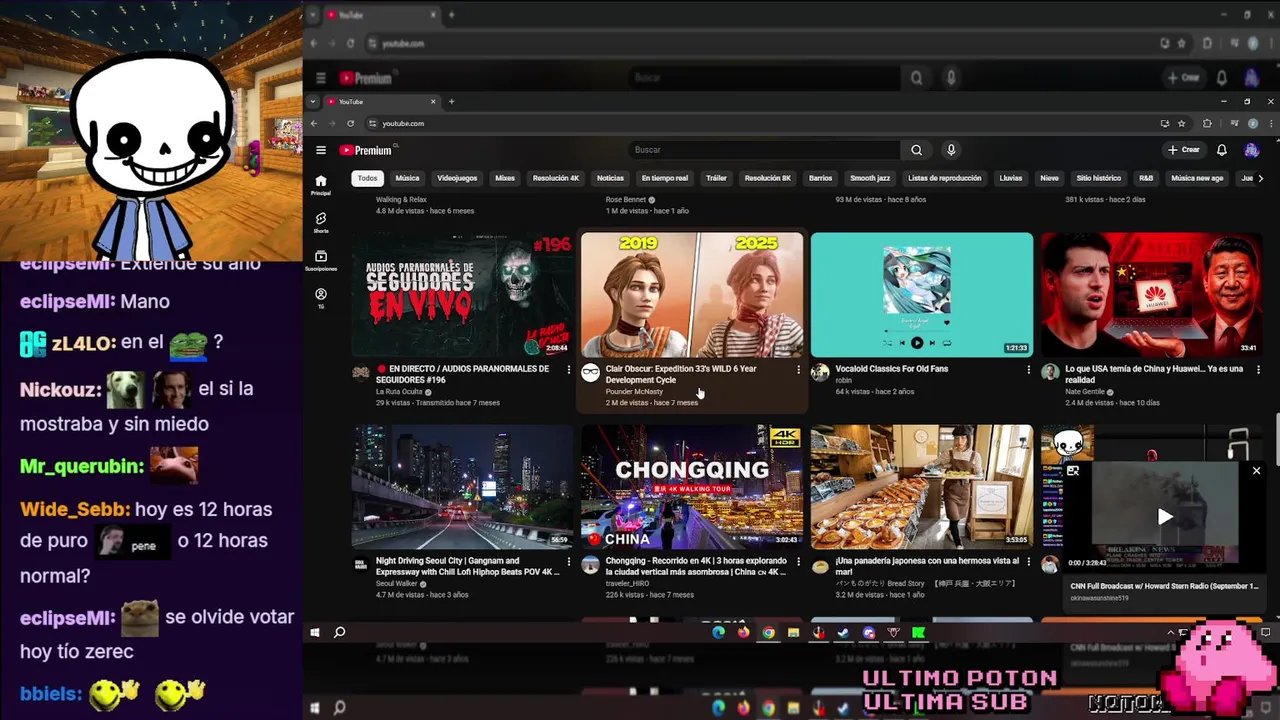Open options for Night Driving Seoul video
Image resolution: width=1280 pixels, height=720 pixels.
point(569,562)
